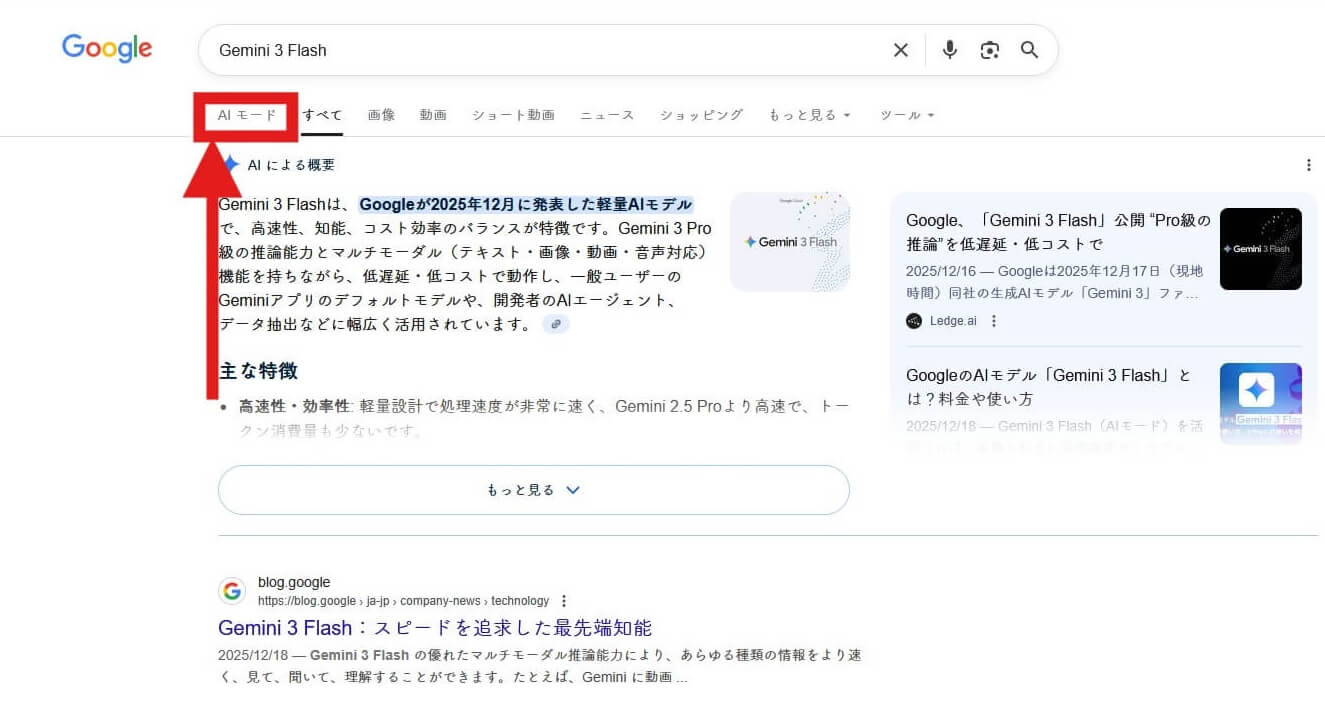
Task: Open blog.google result three-dot menu
Action: tap(564, 601)
